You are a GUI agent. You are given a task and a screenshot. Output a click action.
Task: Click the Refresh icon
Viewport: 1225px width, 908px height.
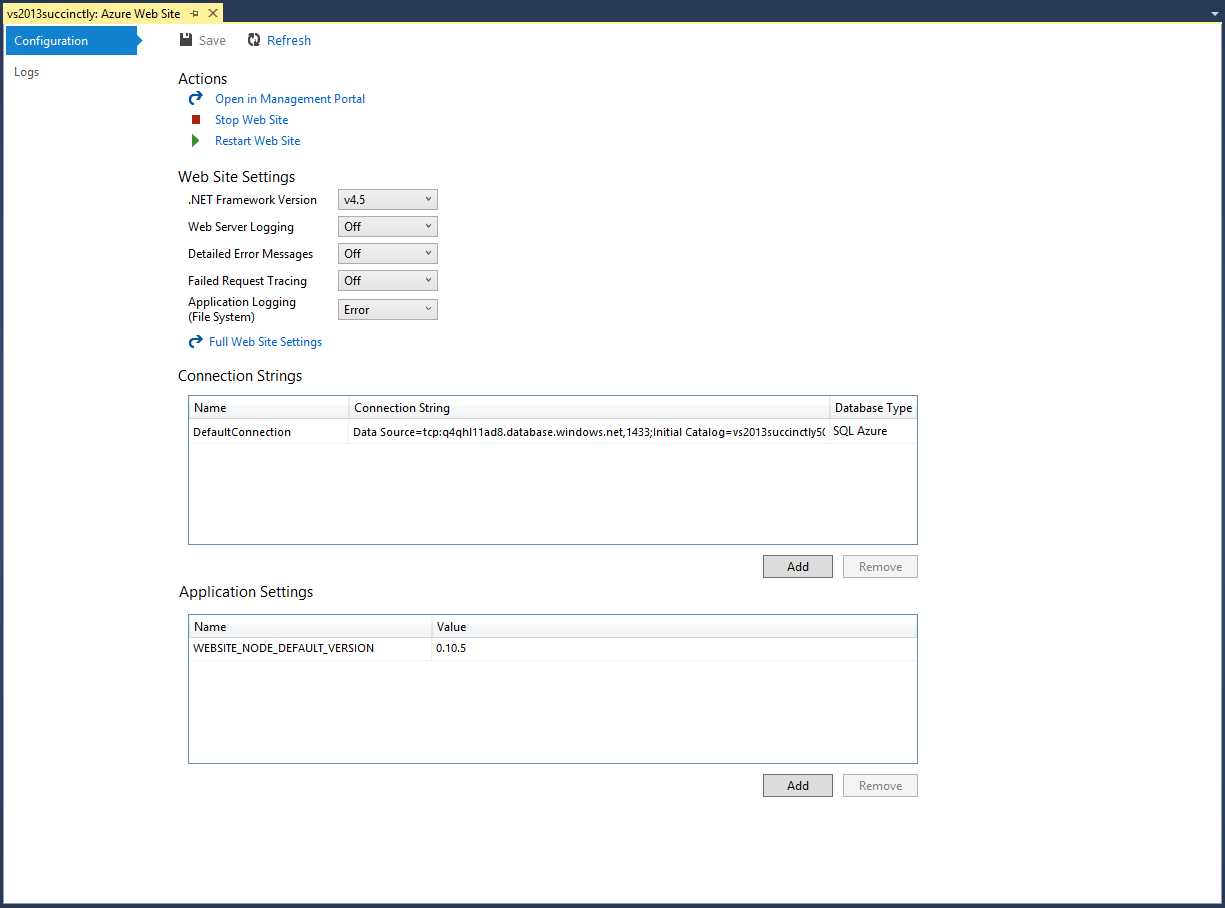[x=253, y=39]
